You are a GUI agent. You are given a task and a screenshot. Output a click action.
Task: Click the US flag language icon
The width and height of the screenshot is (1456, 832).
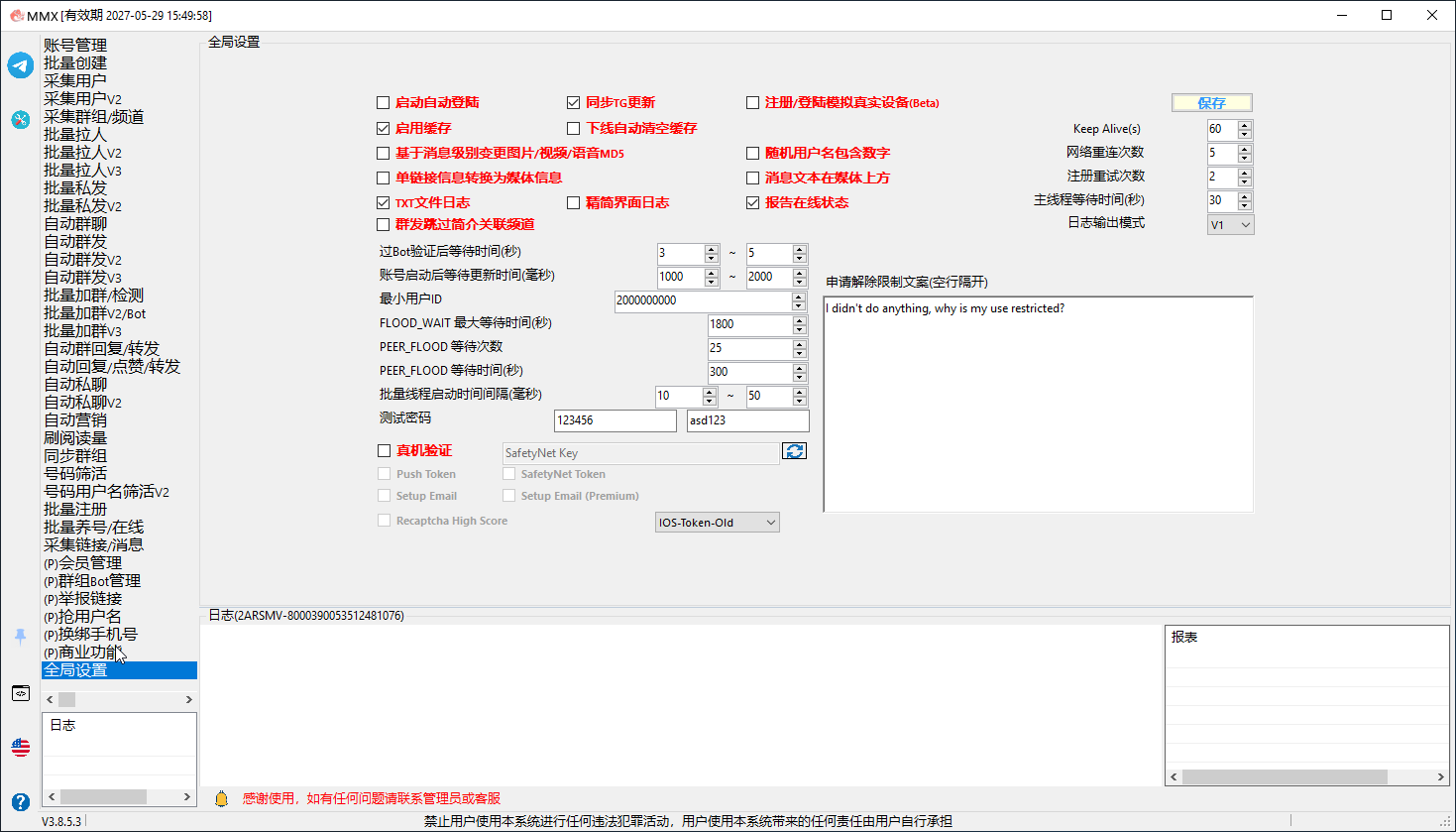(21, 748)
